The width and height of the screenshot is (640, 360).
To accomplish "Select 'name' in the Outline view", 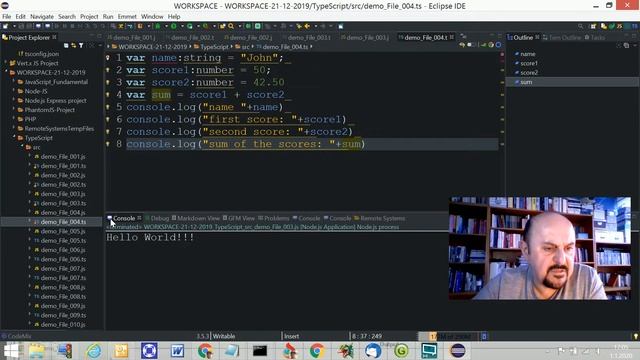I will click(527, 54).
